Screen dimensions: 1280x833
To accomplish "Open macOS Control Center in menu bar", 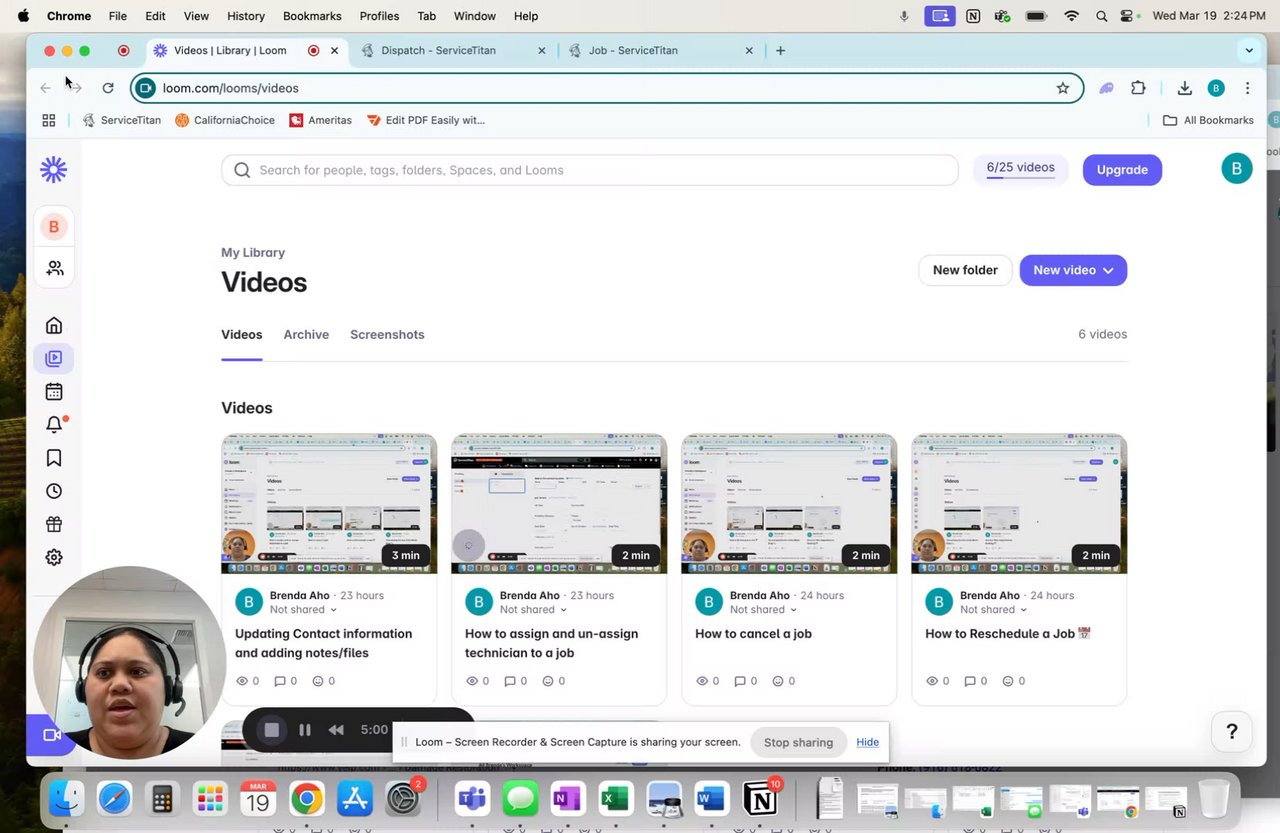I will (1129, 16).
